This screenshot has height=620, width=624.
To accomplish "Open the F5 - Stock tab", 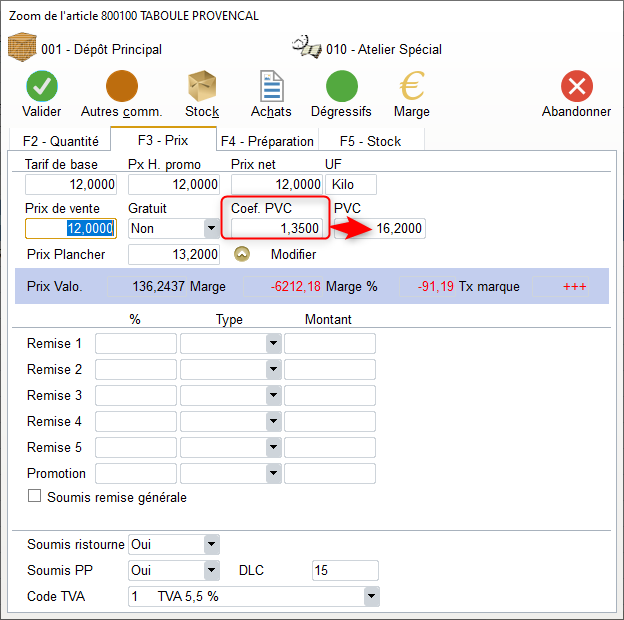I will [370, 141].
